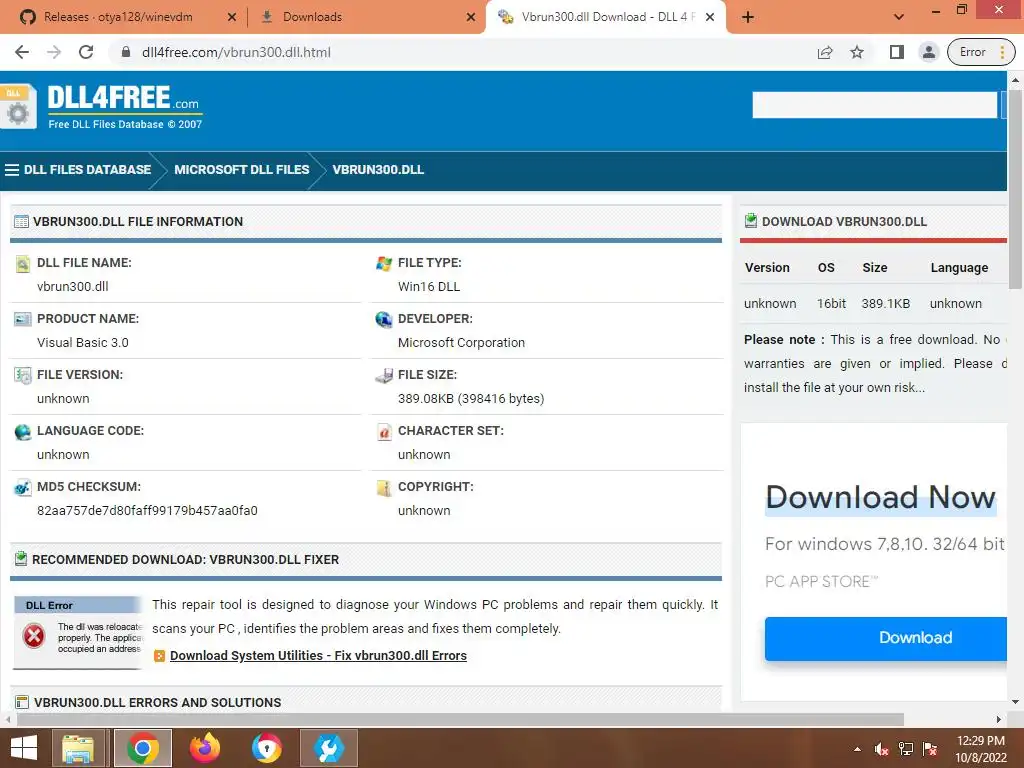Click the 389.08KB (398416 bytes) value
This screenshot has height=768, width=1024.
(471, 399)
